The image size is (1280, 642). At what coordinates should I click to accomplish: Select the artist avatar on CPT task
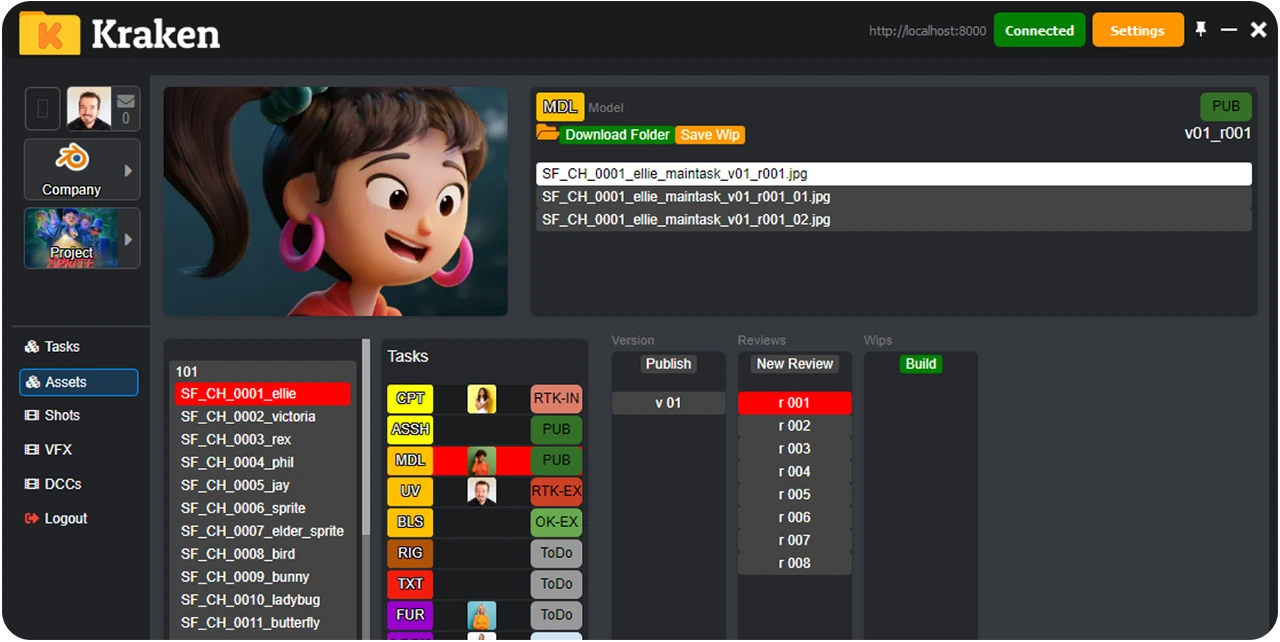(x=482, y=399)
